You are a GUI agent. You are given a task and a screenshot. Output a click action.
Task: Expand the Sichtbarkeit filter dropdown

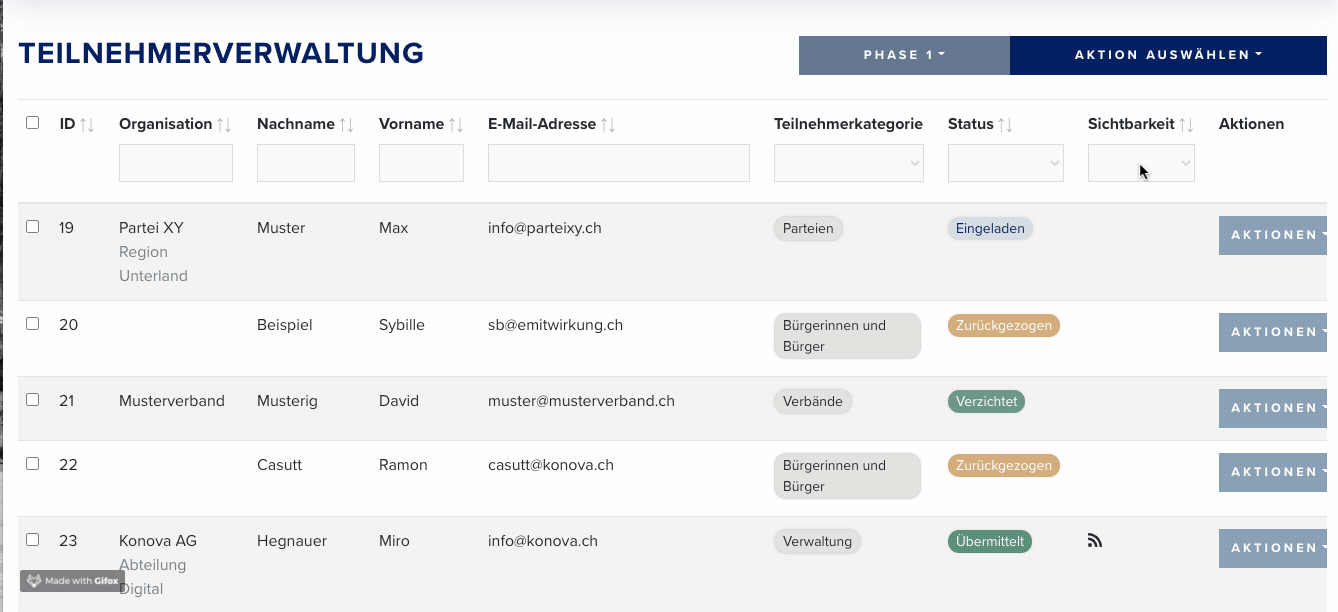click(1141, 163)
